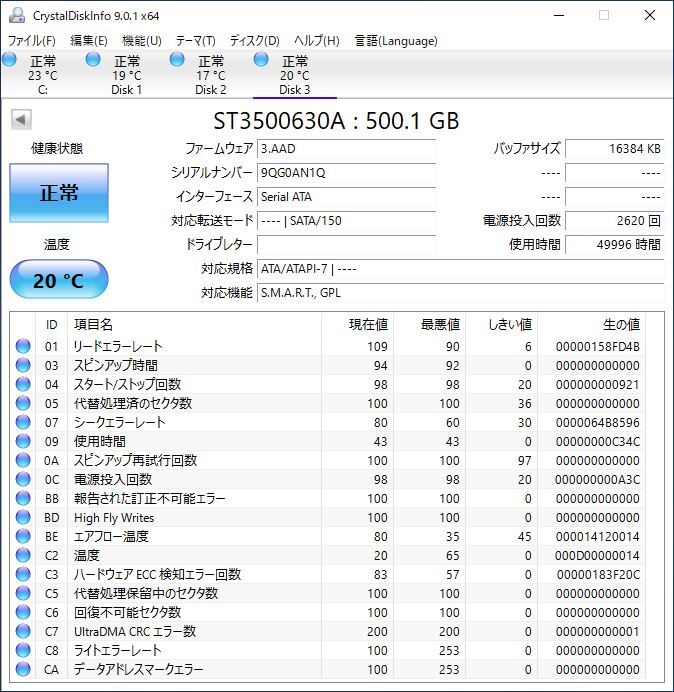674x692 pixels.
Task: Click blue status orb for Disk 1
Action: tap(93, 59)
